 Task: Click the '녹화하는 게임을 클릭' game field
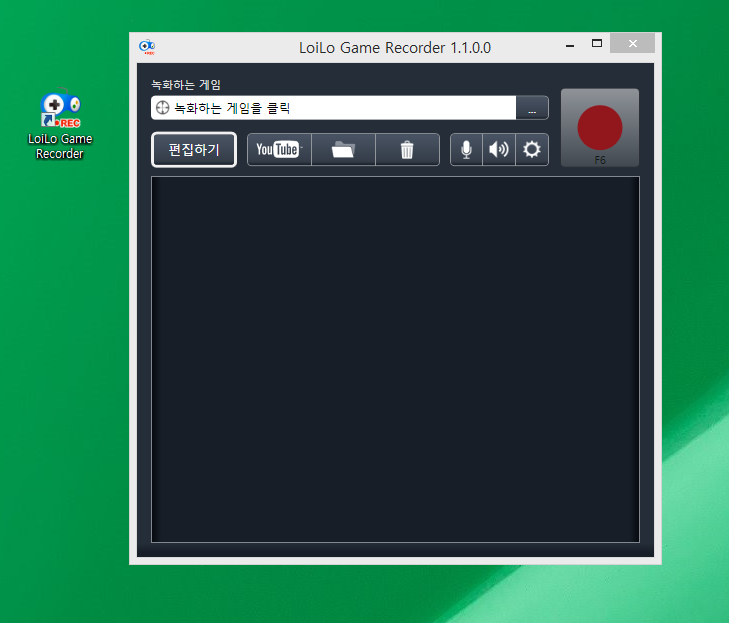[x=333, y=108]
